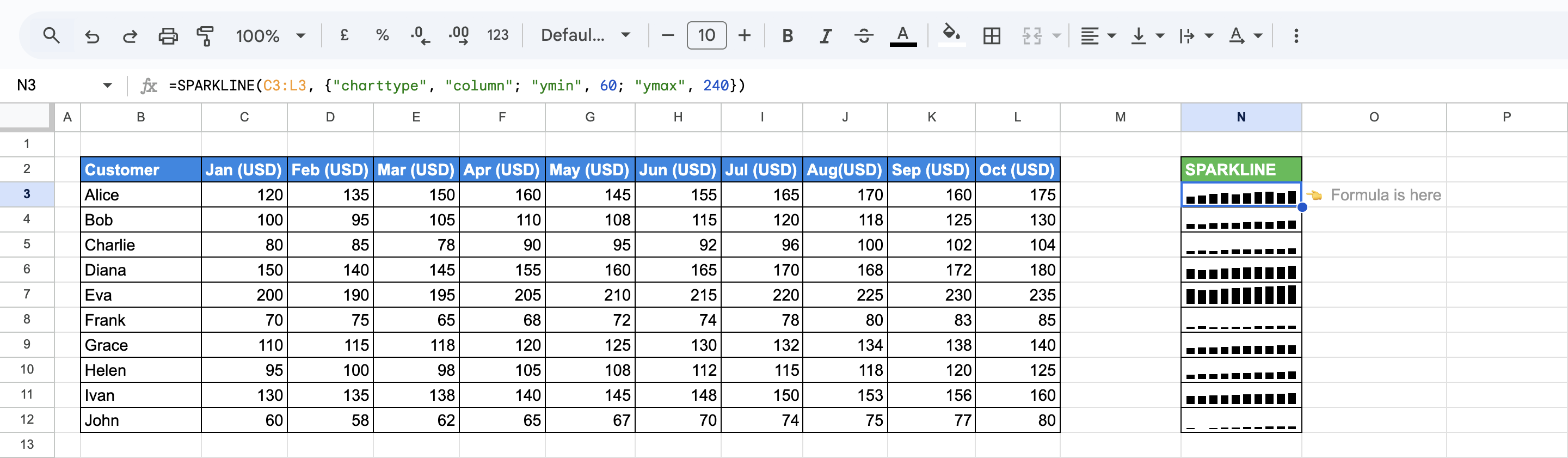Click the Customer header cell
1568x458 pixels.
140,169
